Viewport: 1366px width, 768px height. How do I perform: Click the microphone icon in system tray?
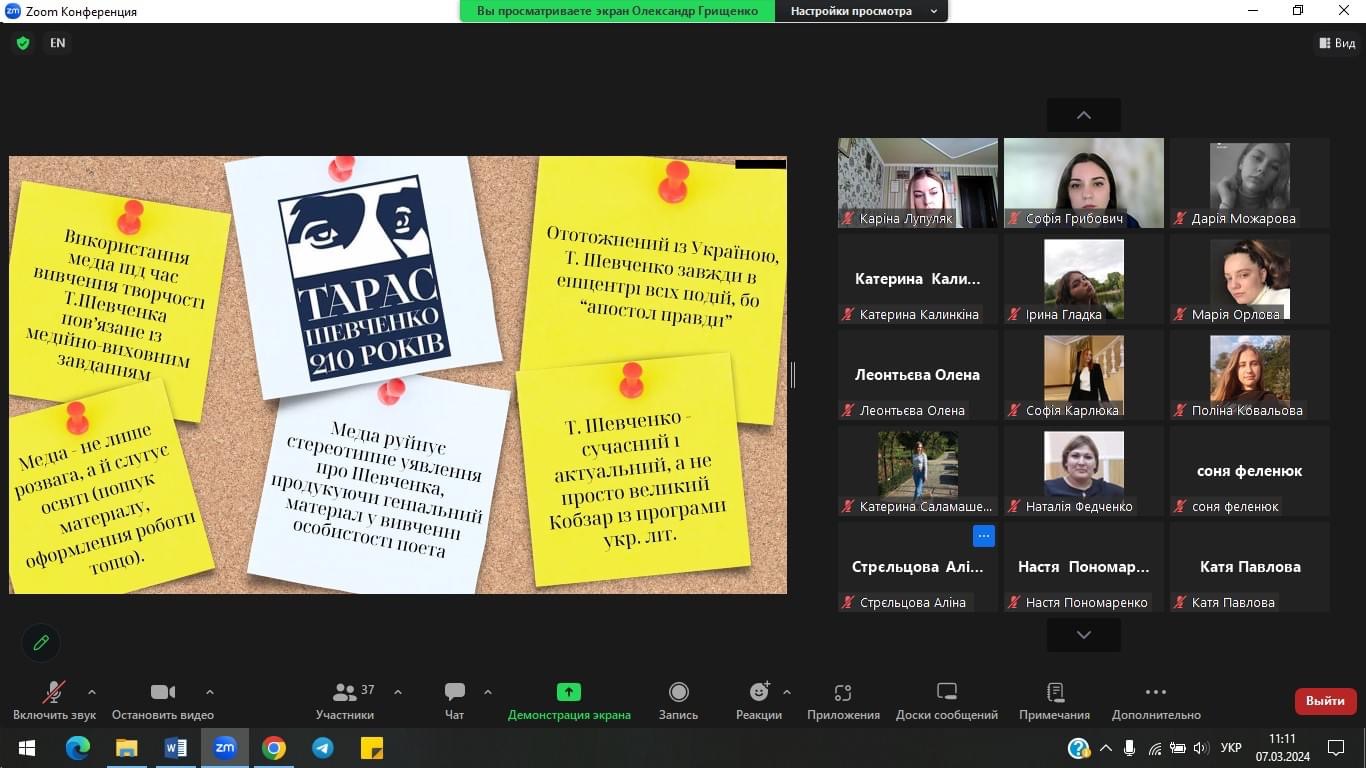[1130, 748]
